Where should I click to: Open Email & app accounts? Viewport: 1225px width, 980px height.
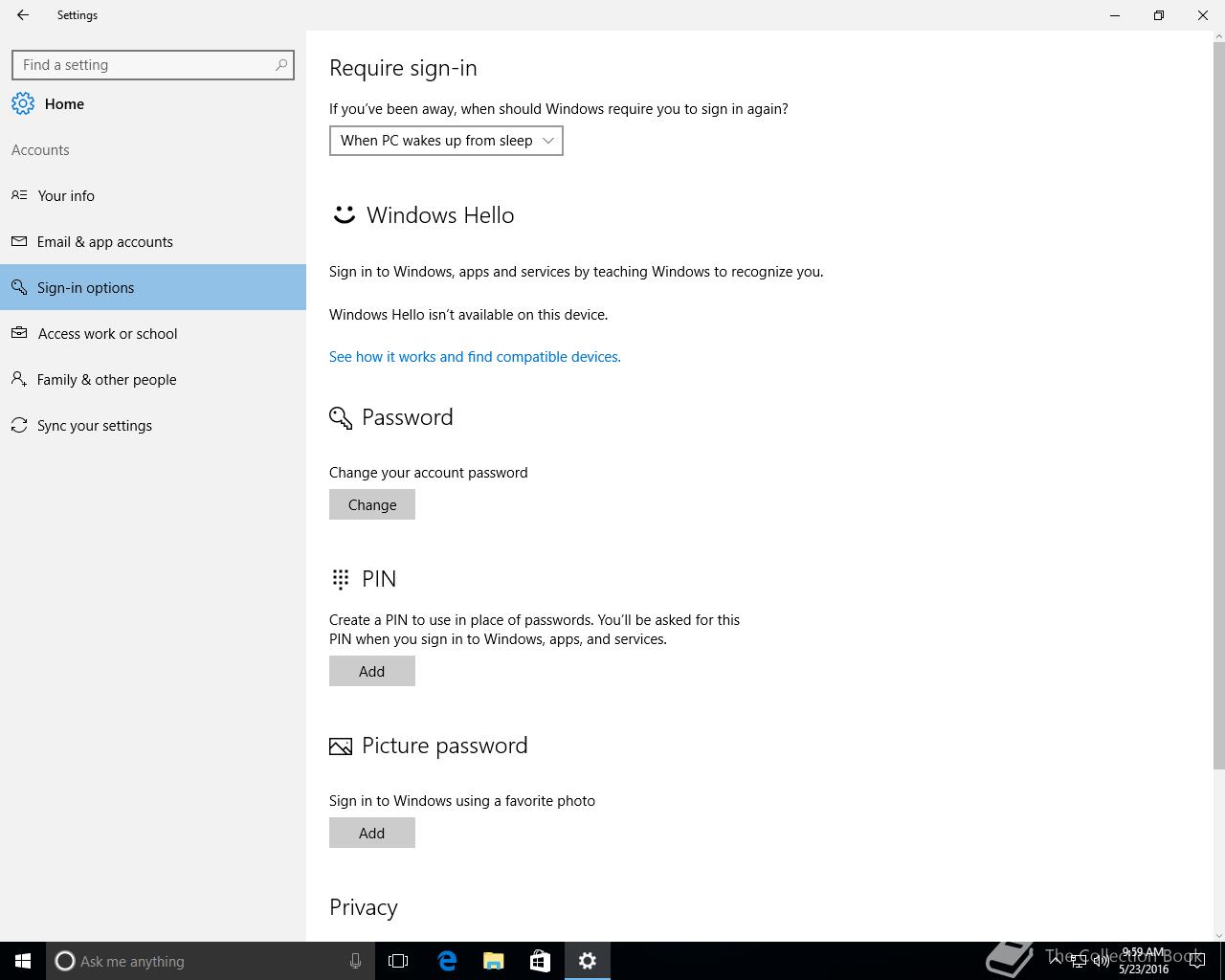click(x=153, y=241)
